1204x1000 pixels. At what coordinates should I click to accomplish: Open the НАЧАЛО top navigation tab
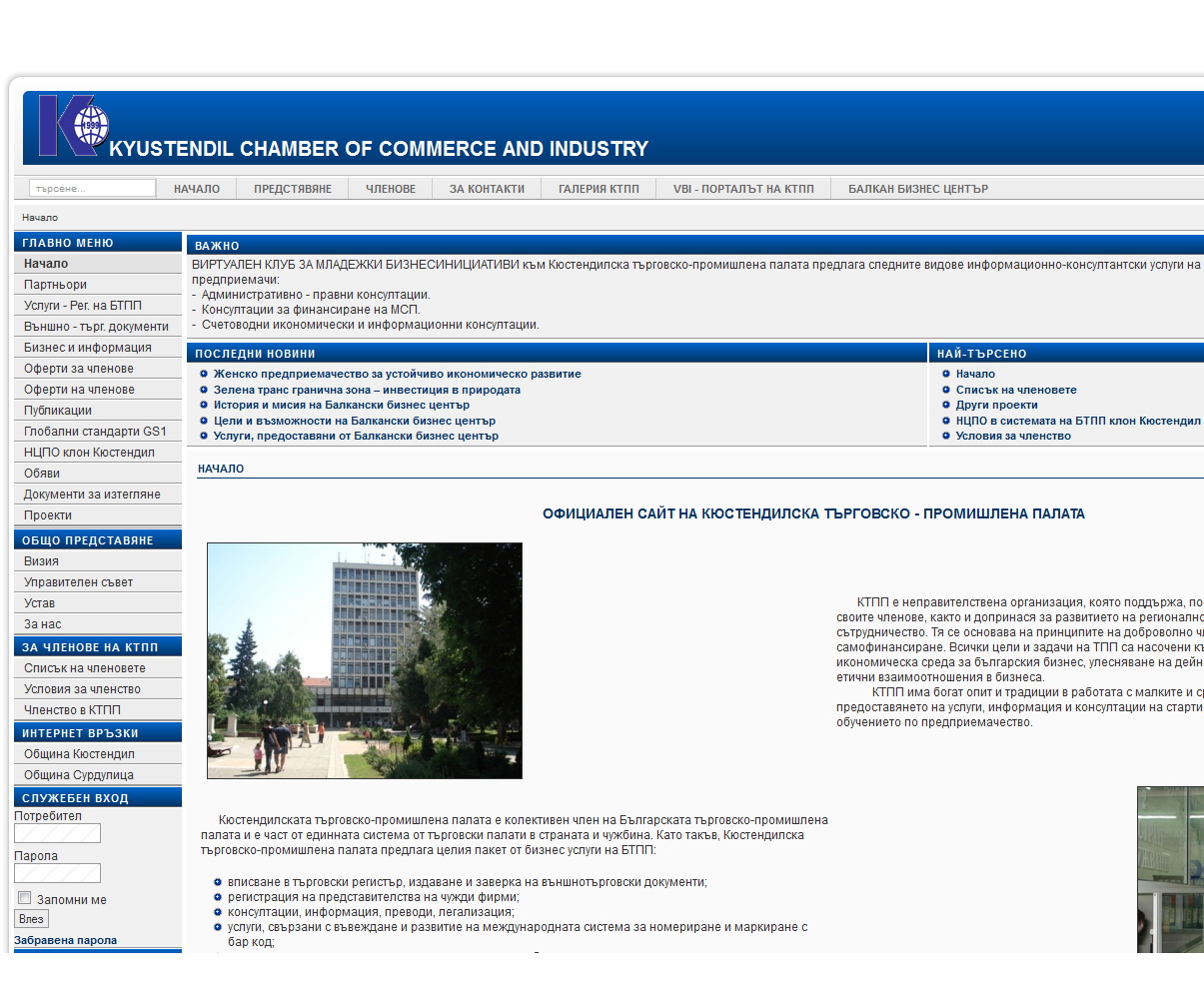pos(197,189)
